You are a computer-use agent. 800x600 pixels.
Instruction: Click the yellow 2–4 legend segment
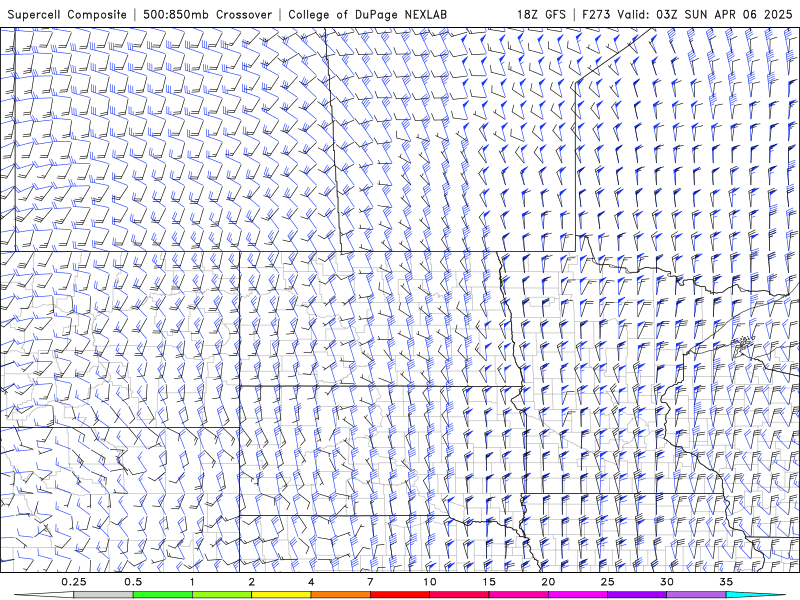pos(281,595)
